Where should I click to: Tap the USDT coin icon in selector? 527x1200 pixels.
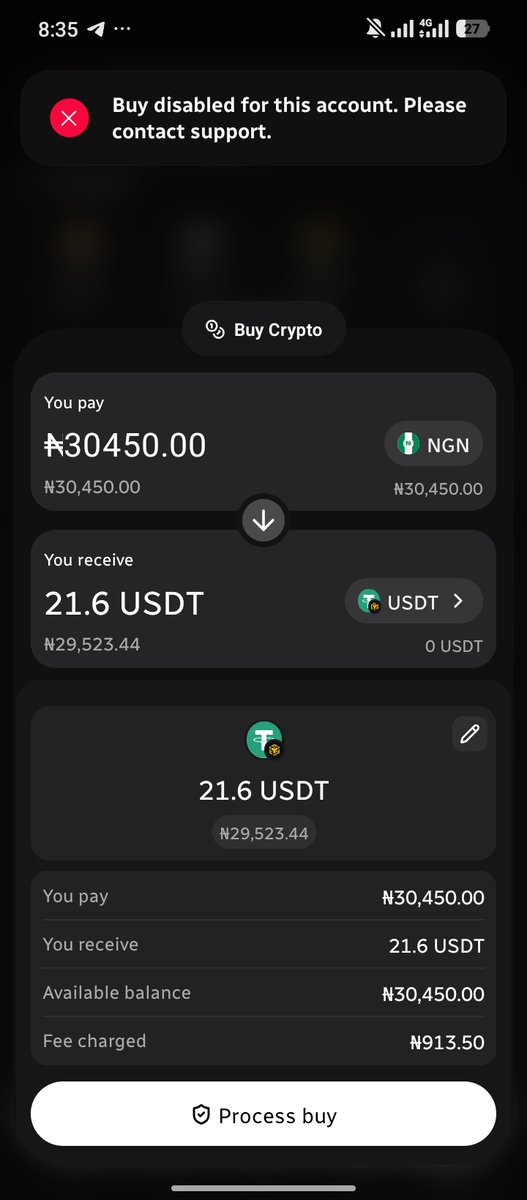click(x=370, y=602)
